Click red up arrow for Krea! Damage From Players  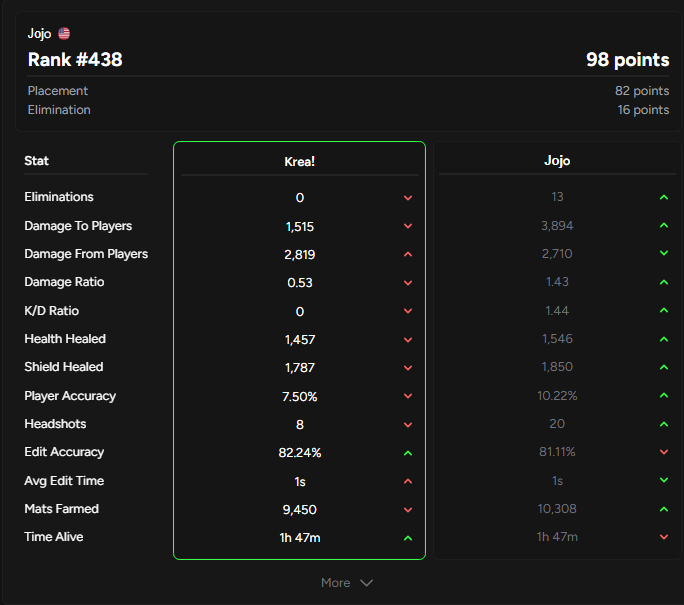408,254
